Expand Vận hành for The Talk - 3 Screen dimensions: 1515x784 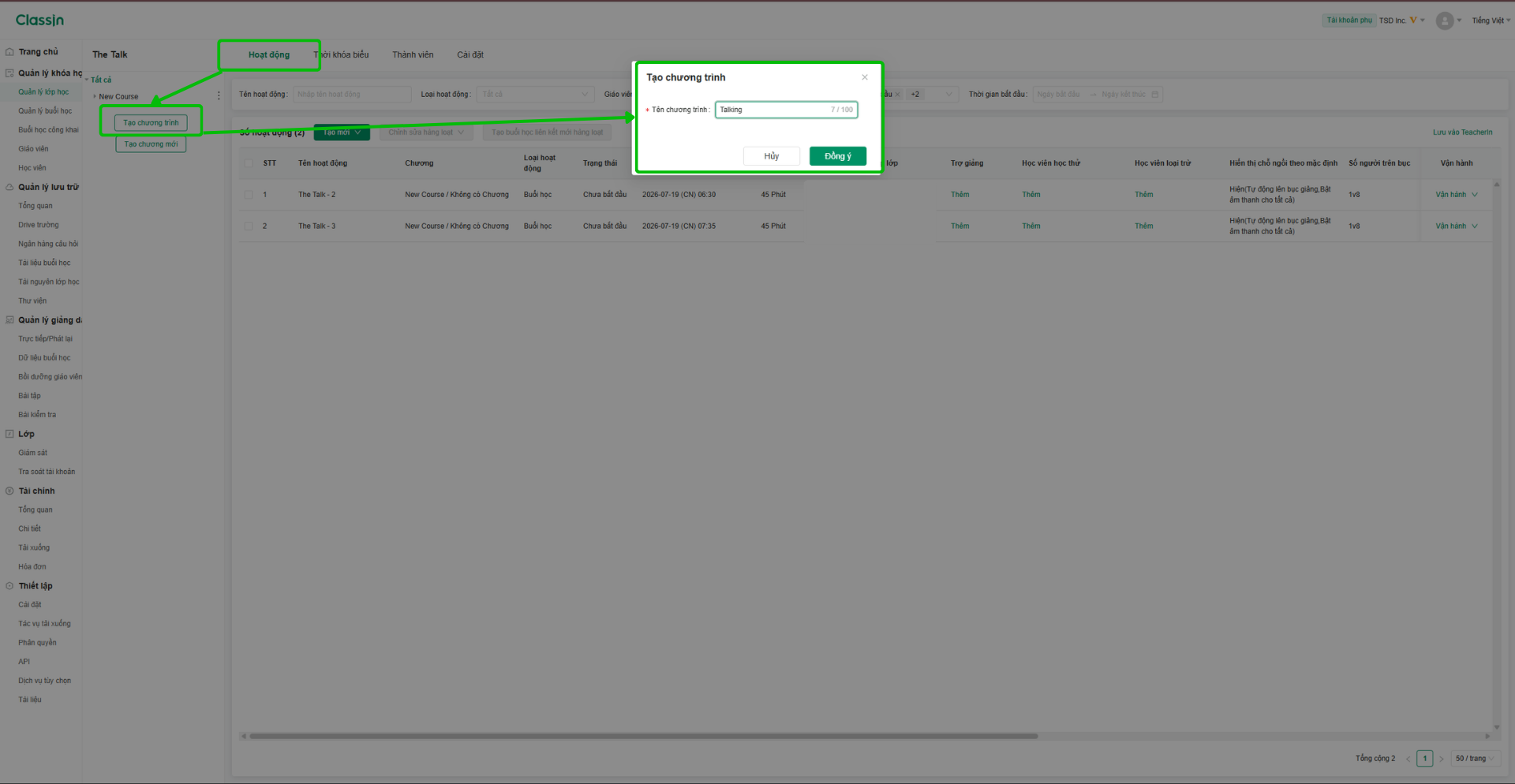click(1457, 226)
